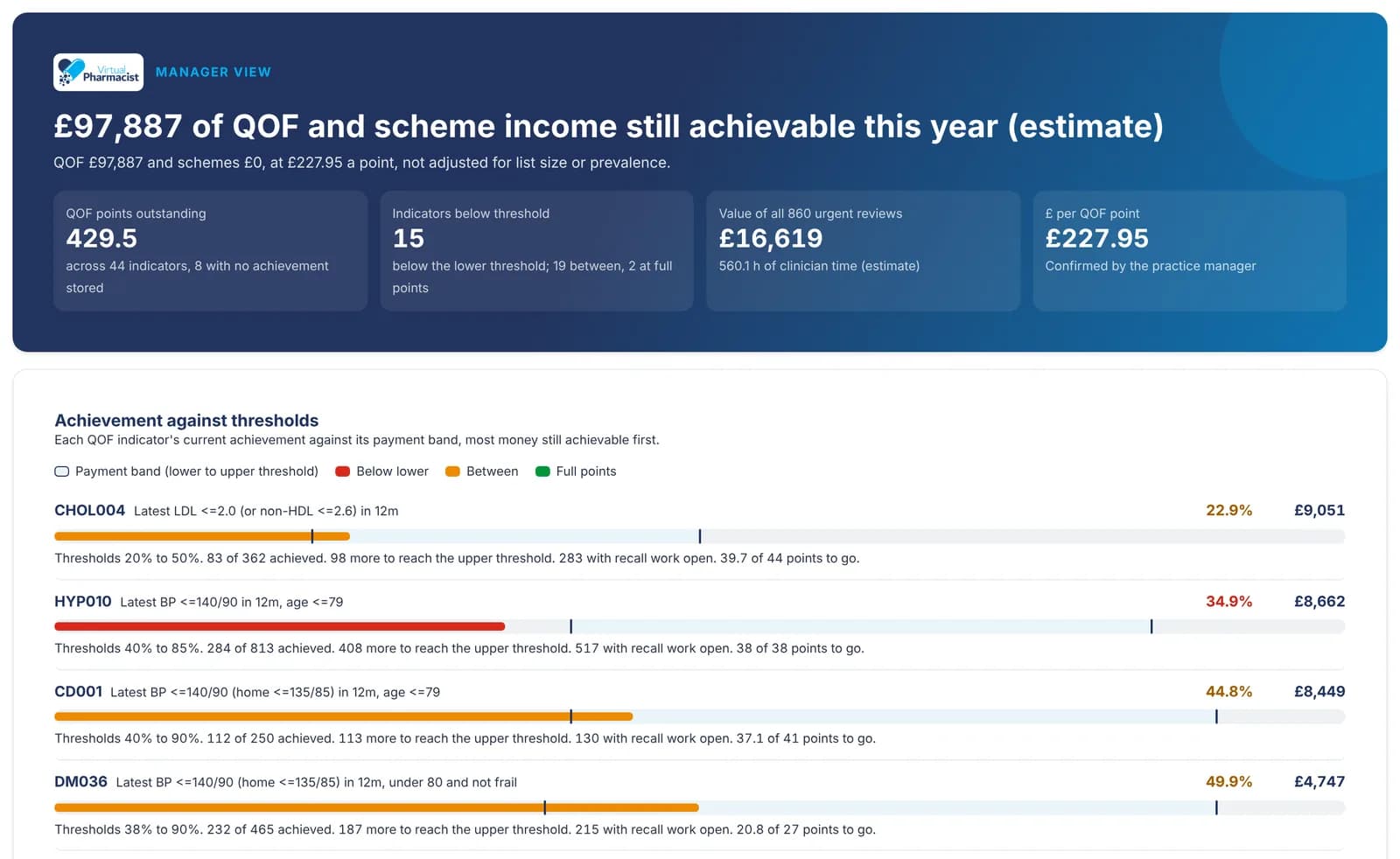Click the main headline about £97,887 income
Image resolution: width=1400 pixels, height=859 pixels.
609,126
